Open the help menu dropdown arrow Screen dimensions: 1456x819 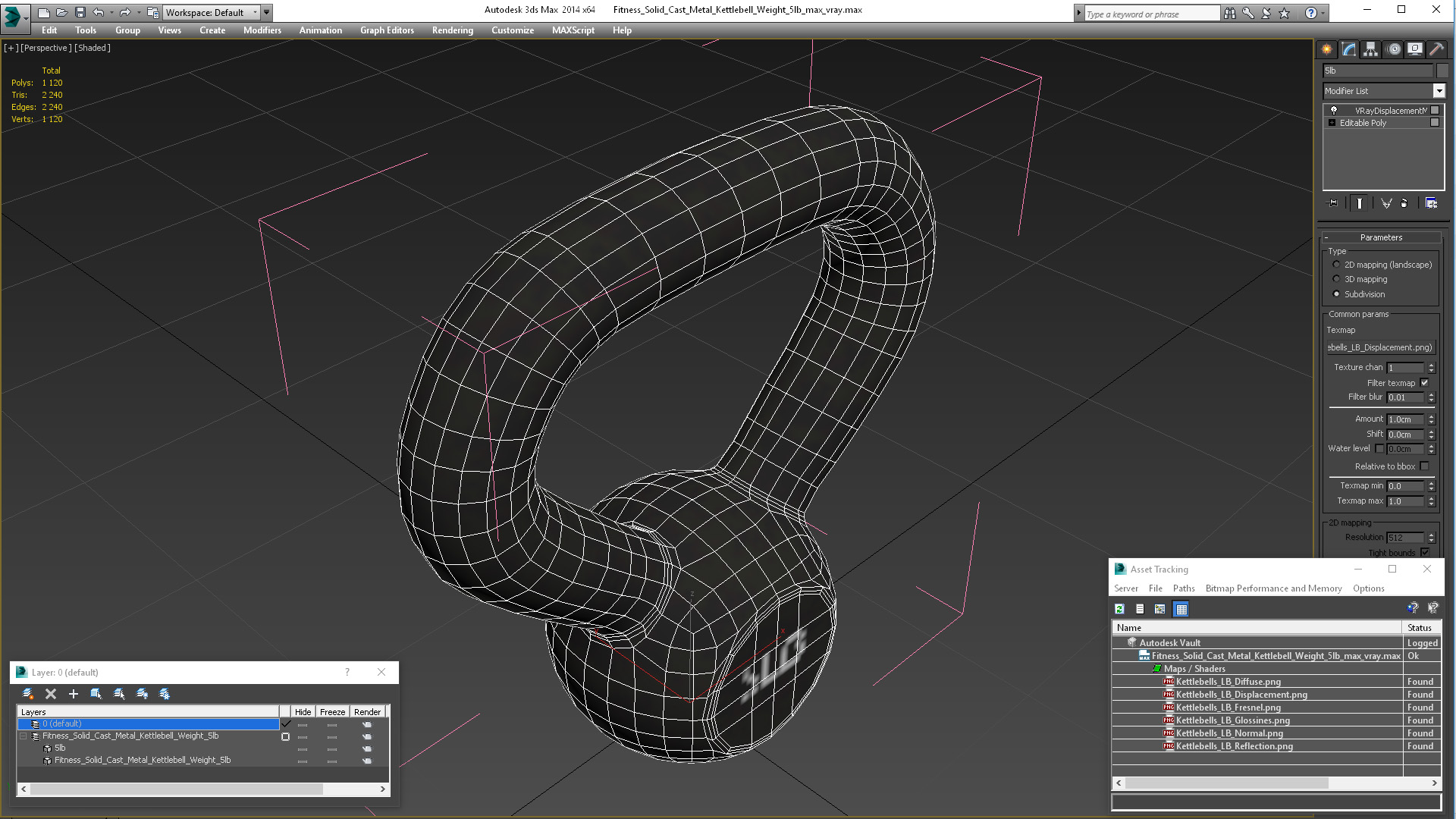point(1323,13)
